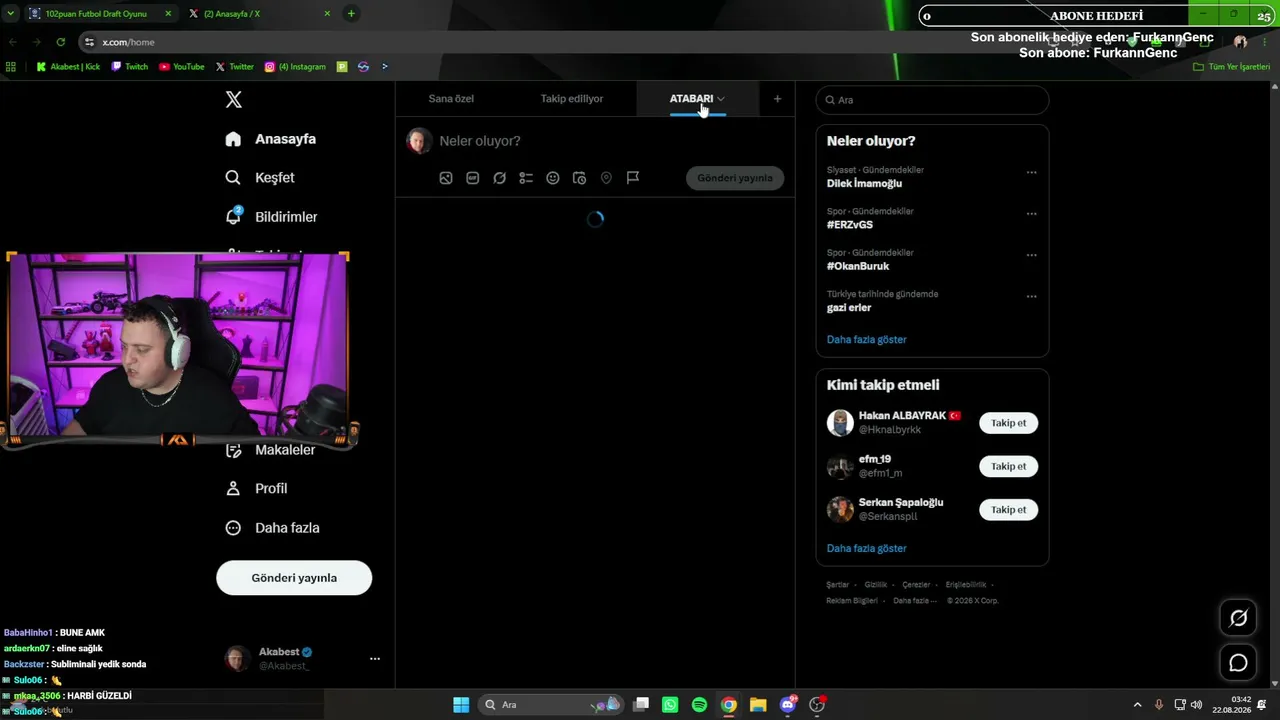1280x720 pixels.
Task: Expand the browser tab search dropdown
Action: click(x=11, y=14)
